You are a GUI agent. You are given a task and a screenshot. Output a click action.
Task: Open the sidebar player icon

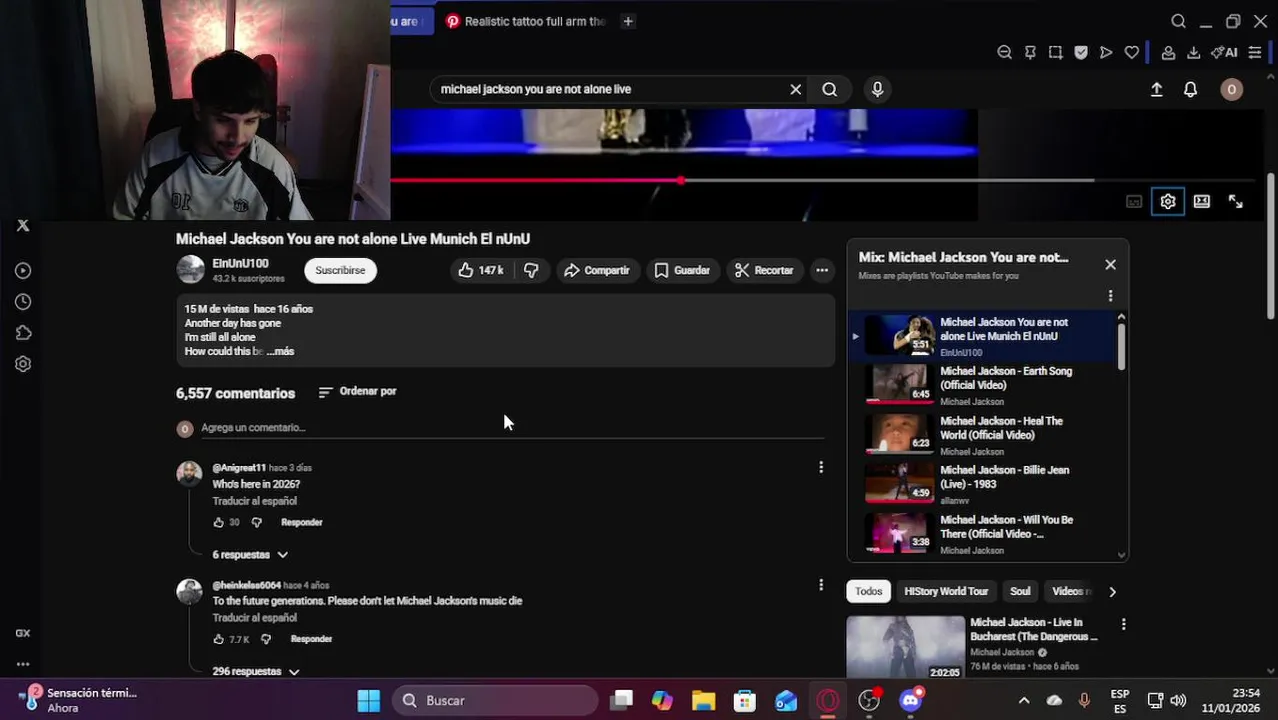(x=23, y=271)
